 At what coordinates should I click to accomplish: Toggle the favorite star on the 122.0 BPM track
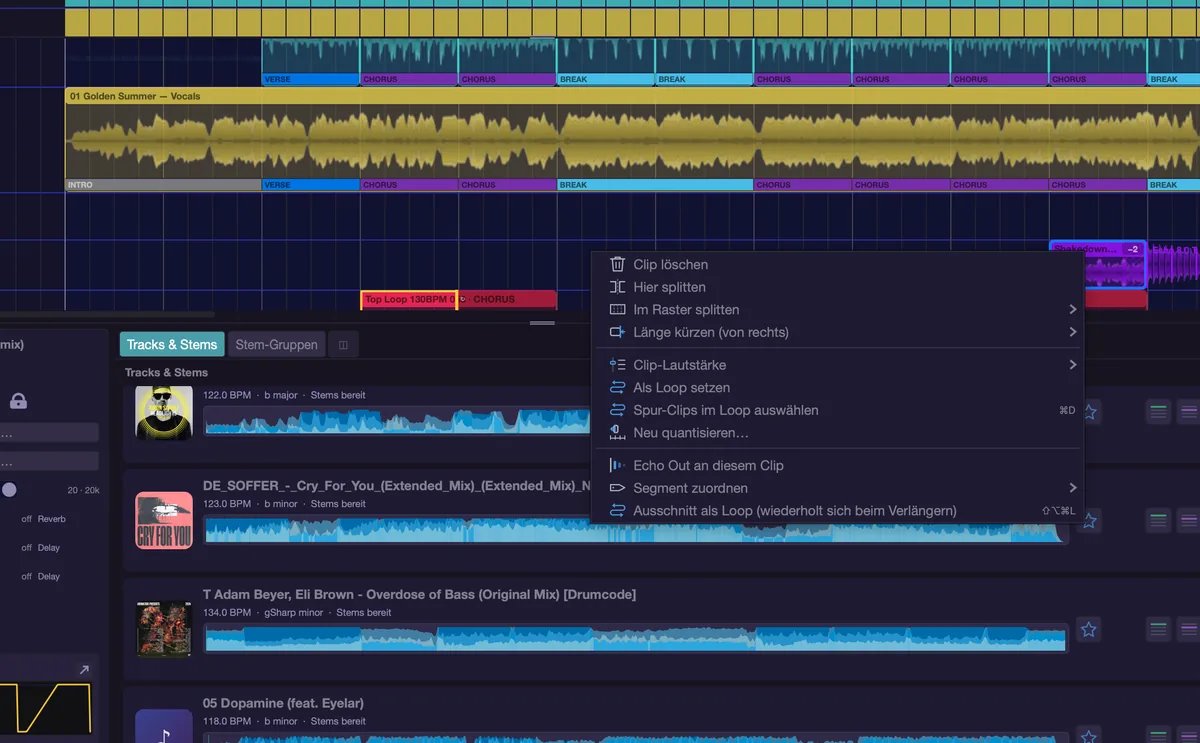pyautogui.click(x=1089, y=411)
